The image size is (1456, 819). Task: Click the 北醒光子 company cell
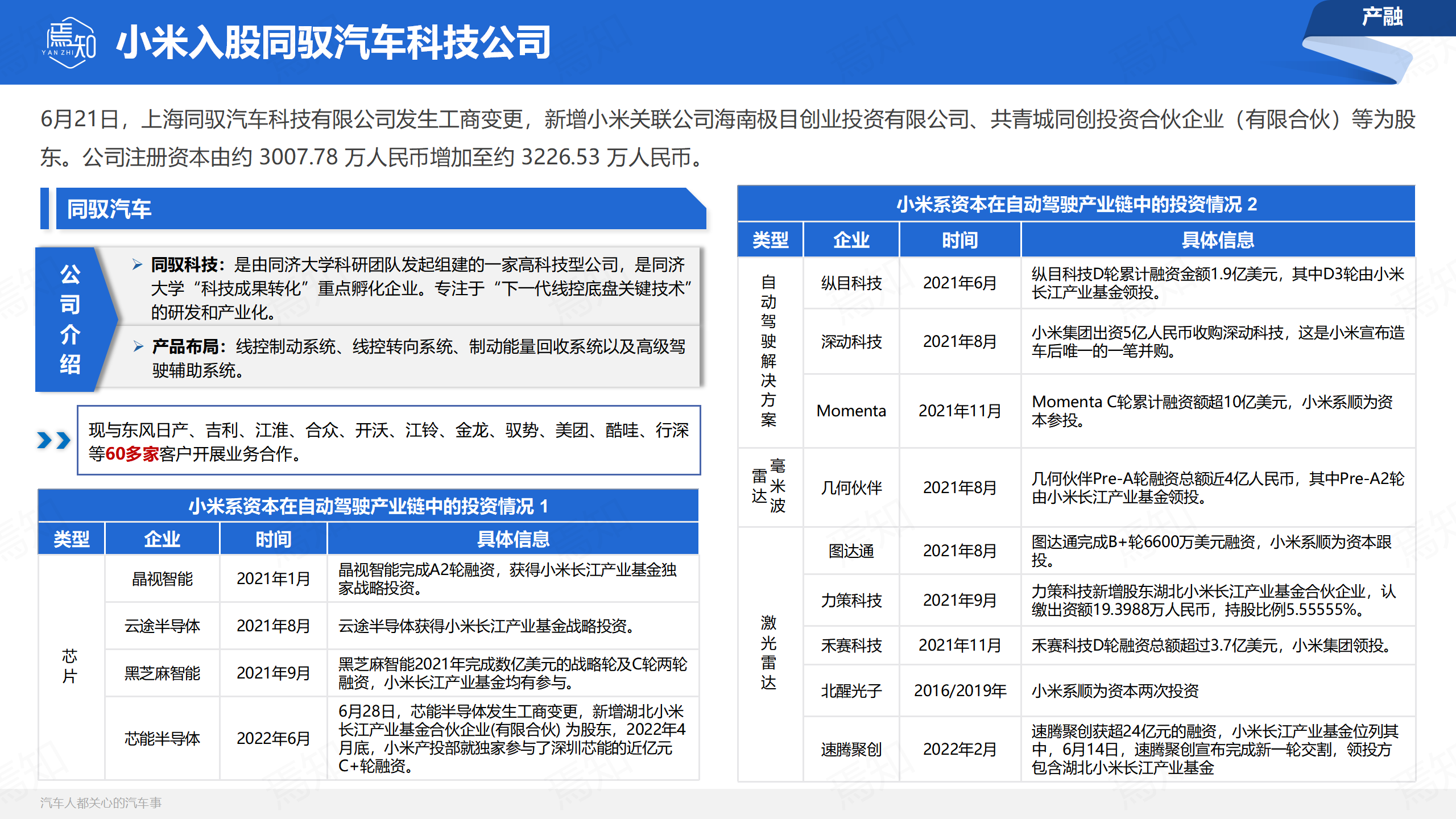(851, 691)
